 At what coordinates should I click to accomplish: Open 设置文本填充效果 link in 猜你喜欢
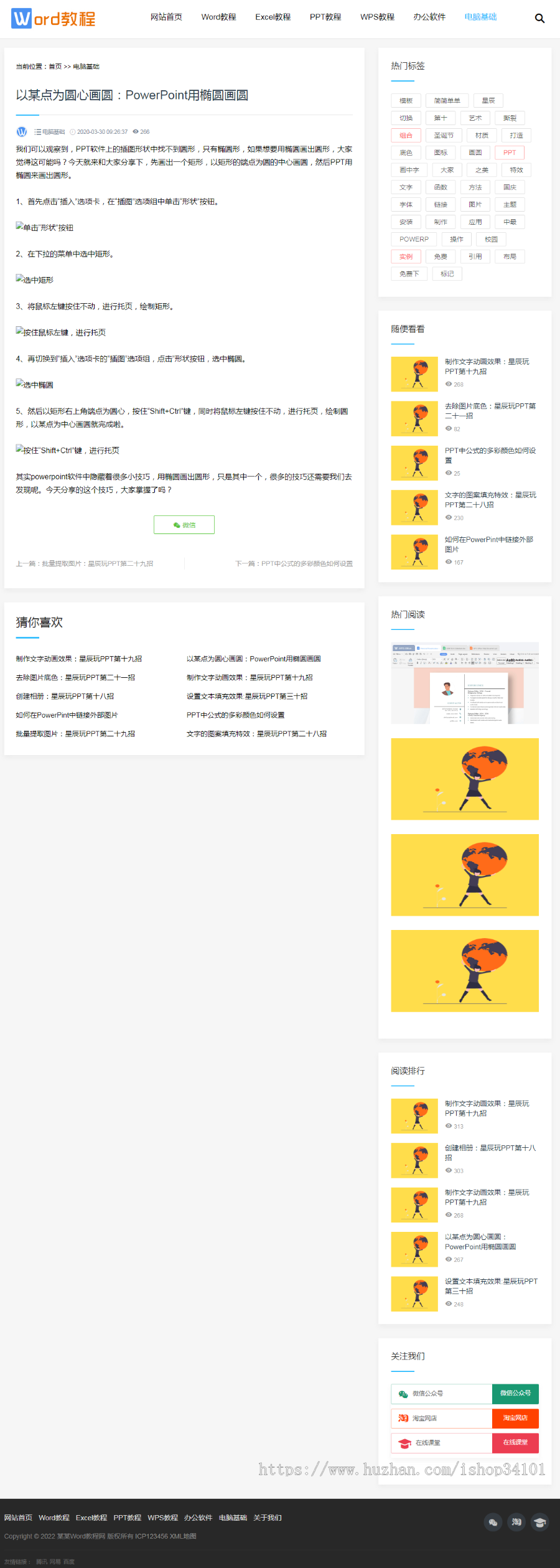[x=247, y=697]
